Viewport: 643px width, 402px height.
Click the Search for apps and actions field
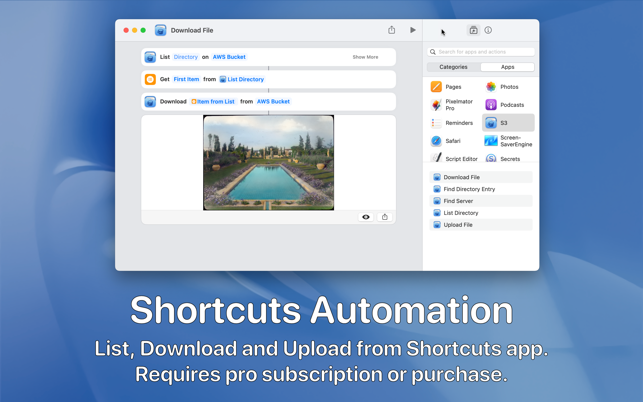481,52
